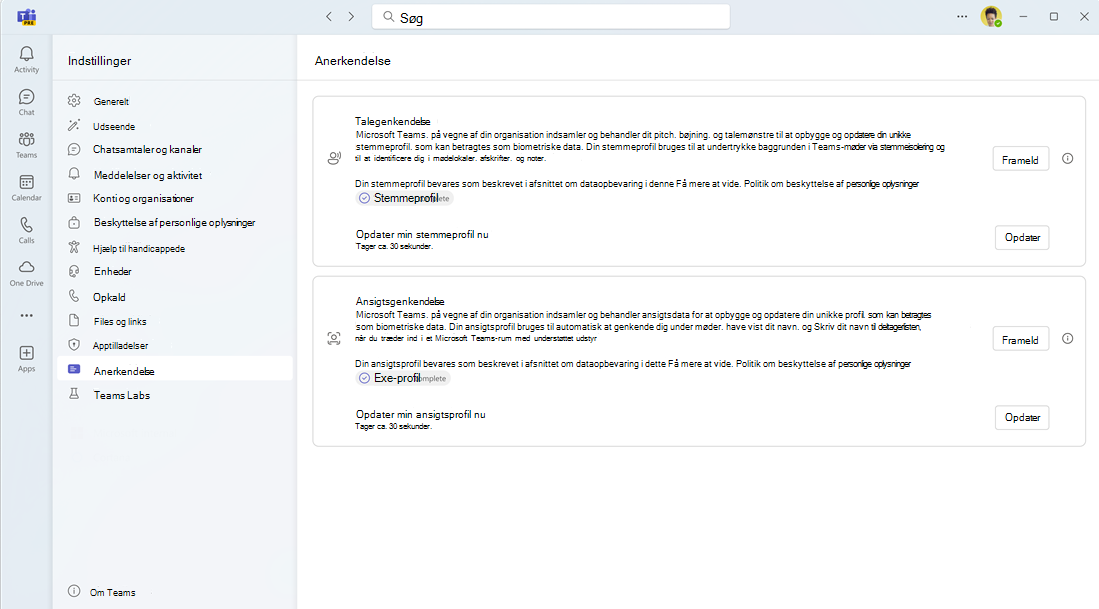The image size is (1099, 609).
Task: Open the profile avatar menu
Action: tap(991, 17)
